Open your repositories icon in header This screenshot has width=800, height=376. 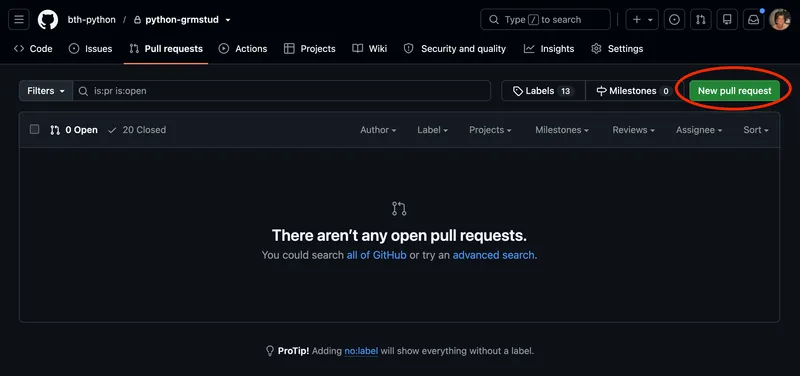[x=727, y=20]
